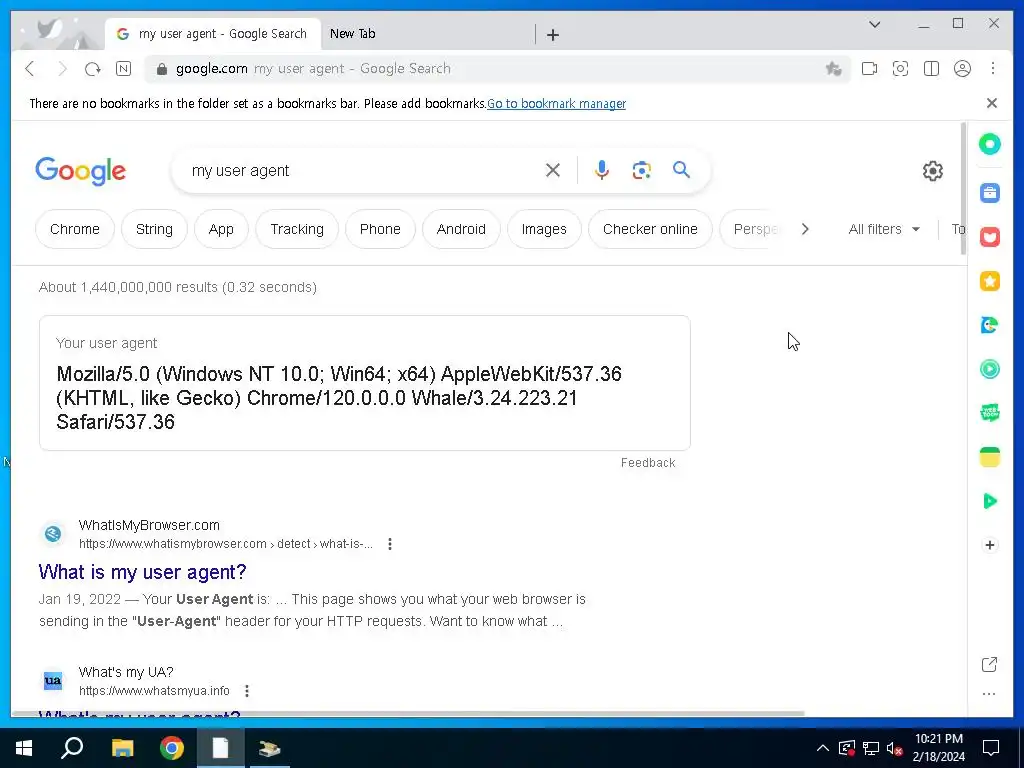The image size is (1024, 768).
Task: Open the Naver home button
Action: 123,69
